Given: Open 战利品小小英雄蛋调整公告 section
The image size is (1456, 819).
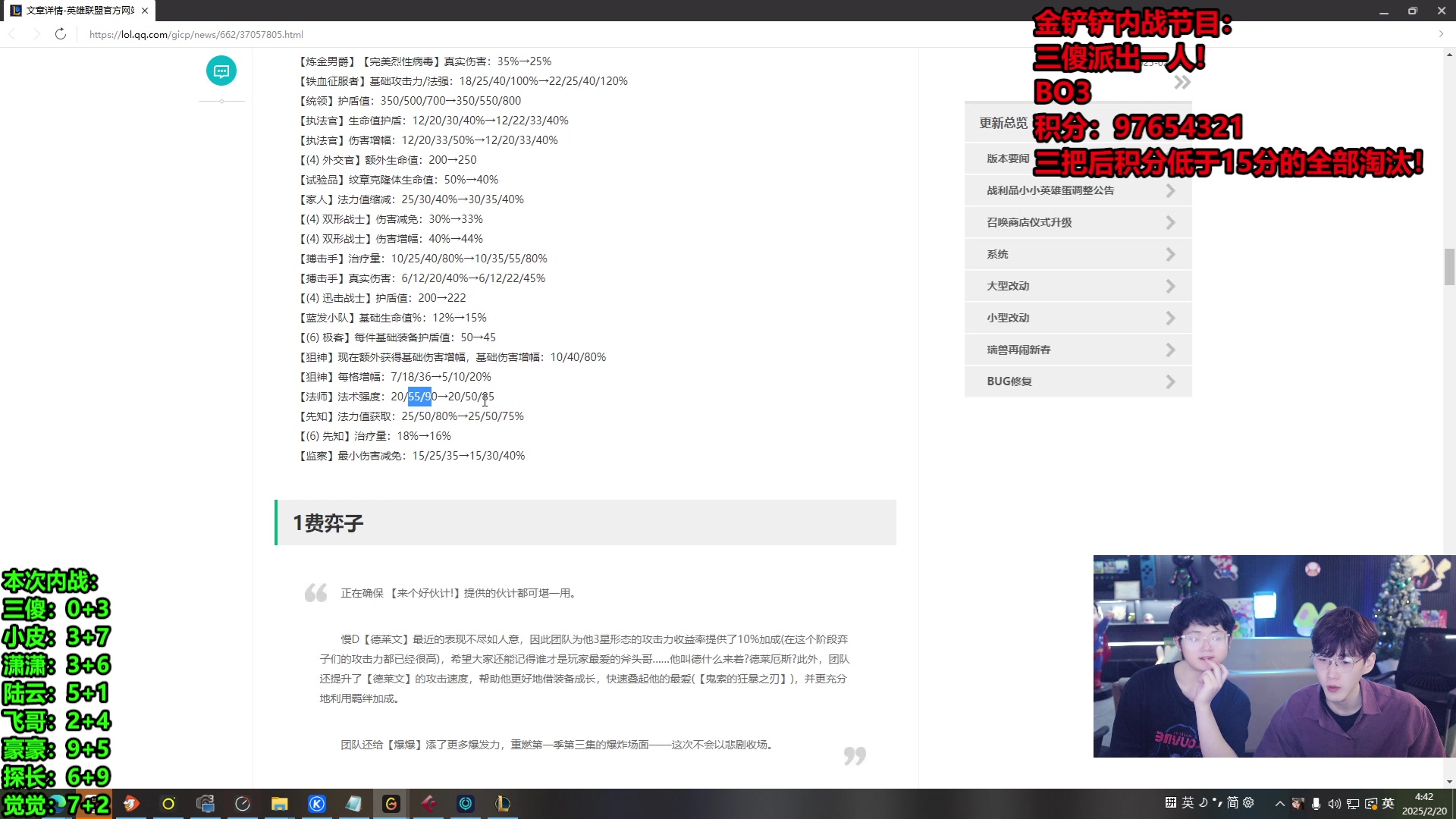Looking at the screenshot, I should [1078, 190].
